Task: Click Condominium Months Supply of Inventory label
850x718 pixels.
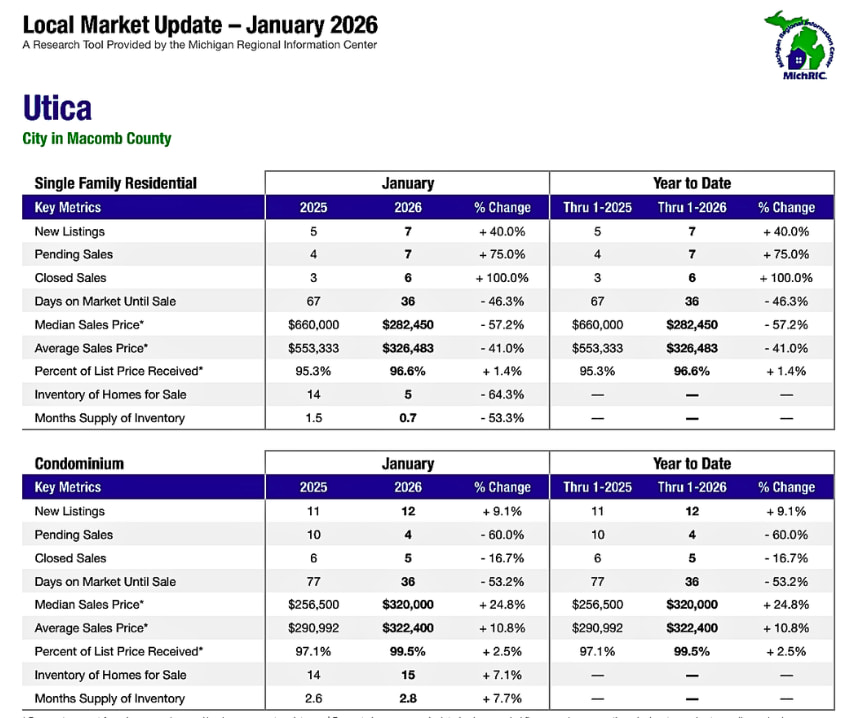Action: [x=110, y=698]
